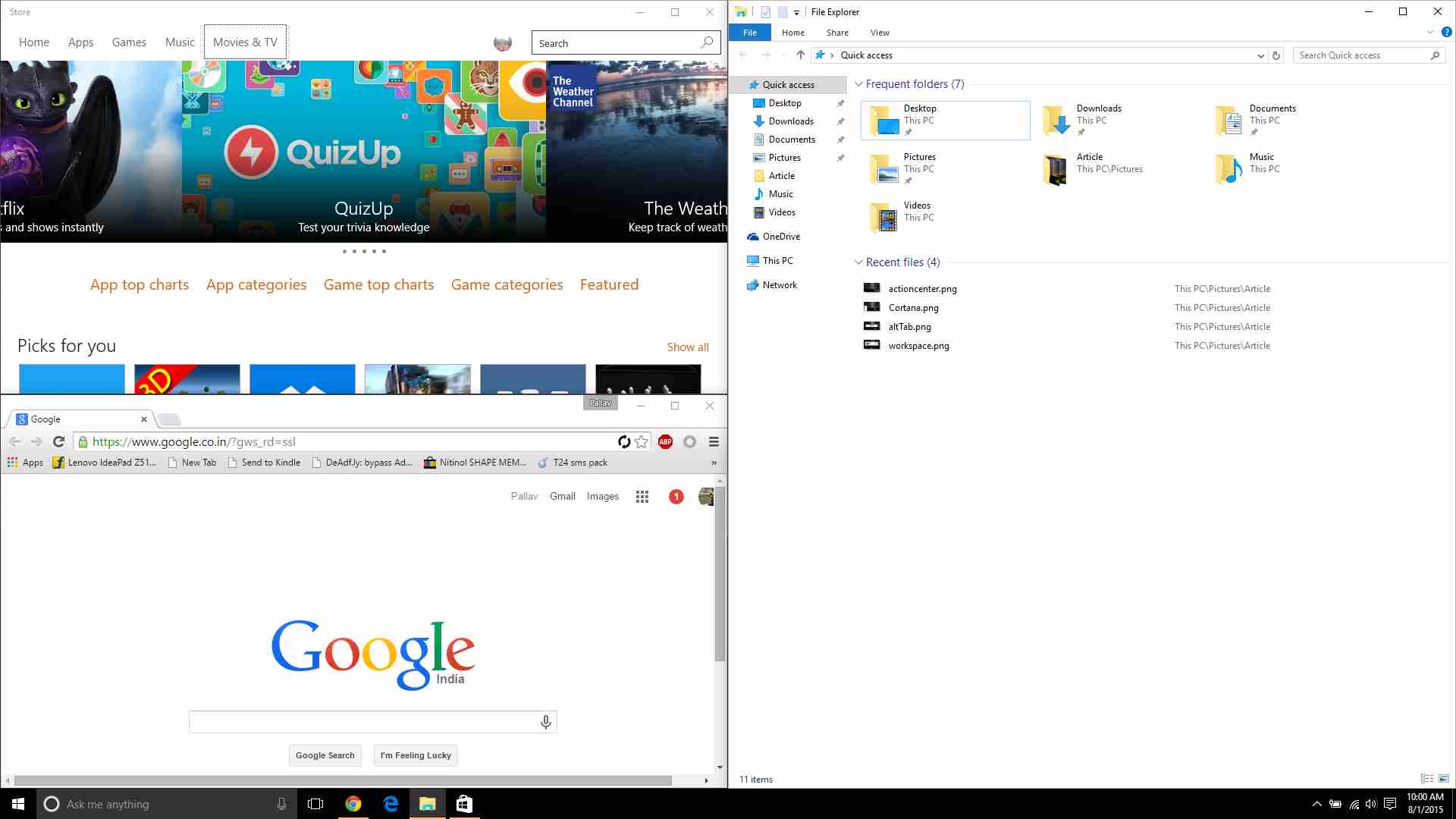This screenshot has height=819, width=1456.
Task: Click the Google Apps grid icon
Action: [641, 496]
